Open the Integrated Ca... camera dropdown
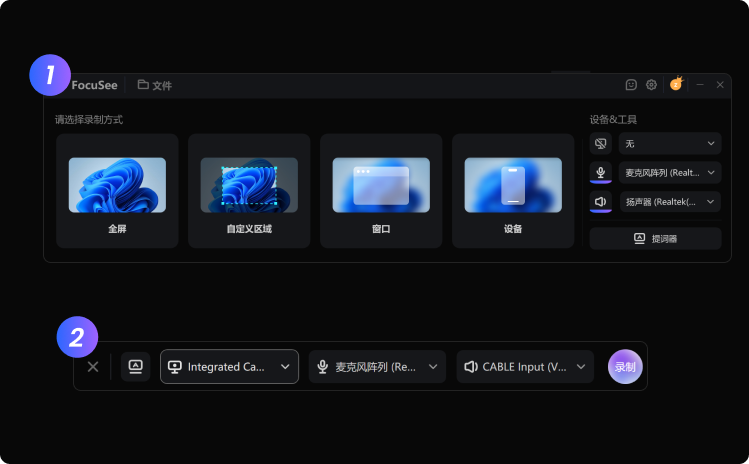The width and height of the screenshot is (749, 464). tap(229, 367)
